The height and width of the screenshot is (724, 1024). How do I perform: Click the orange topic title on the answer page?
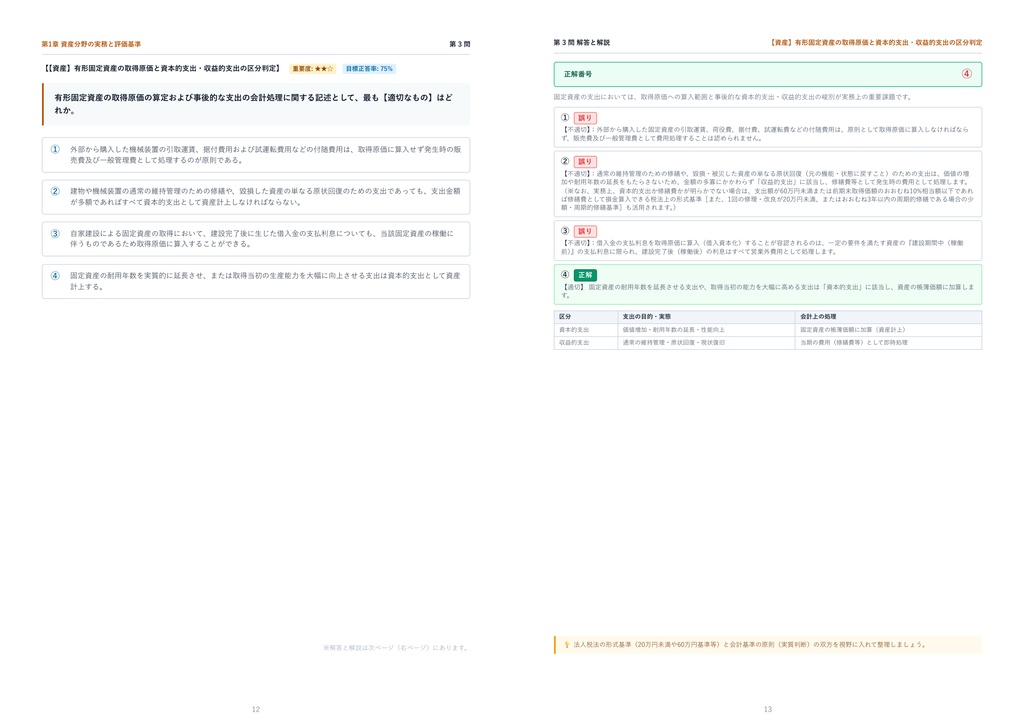[x=876, y=42]
